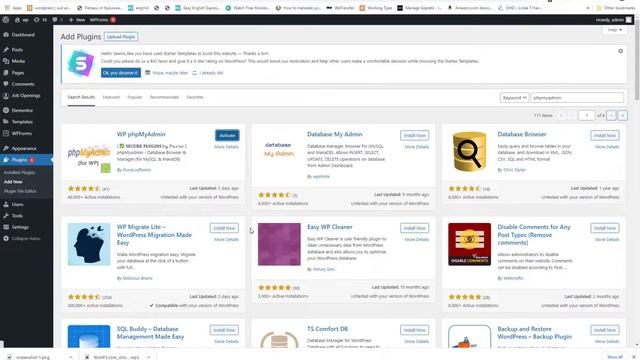Install the TS Comfort DB plugin
The height and width of the screenshot is (360, 640).
414,330
